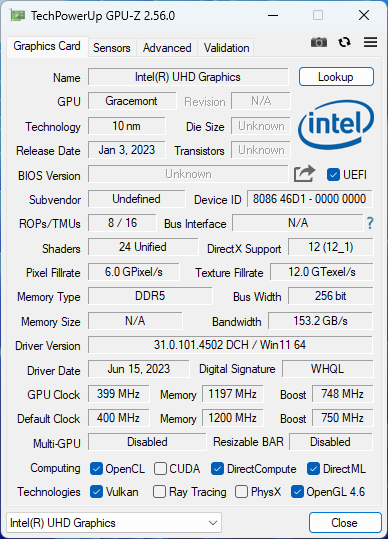Take a screenshot with the camera icon

pyautogui.click(x=319, y=42)
